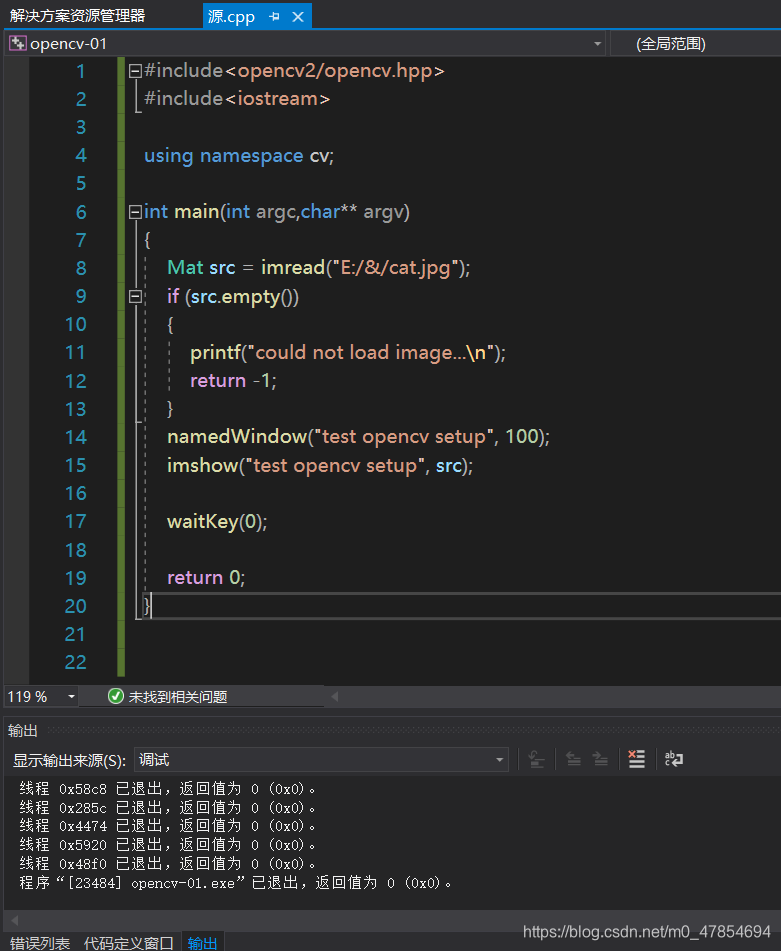Click output line for thread 0x4474

tap(167, 826)
